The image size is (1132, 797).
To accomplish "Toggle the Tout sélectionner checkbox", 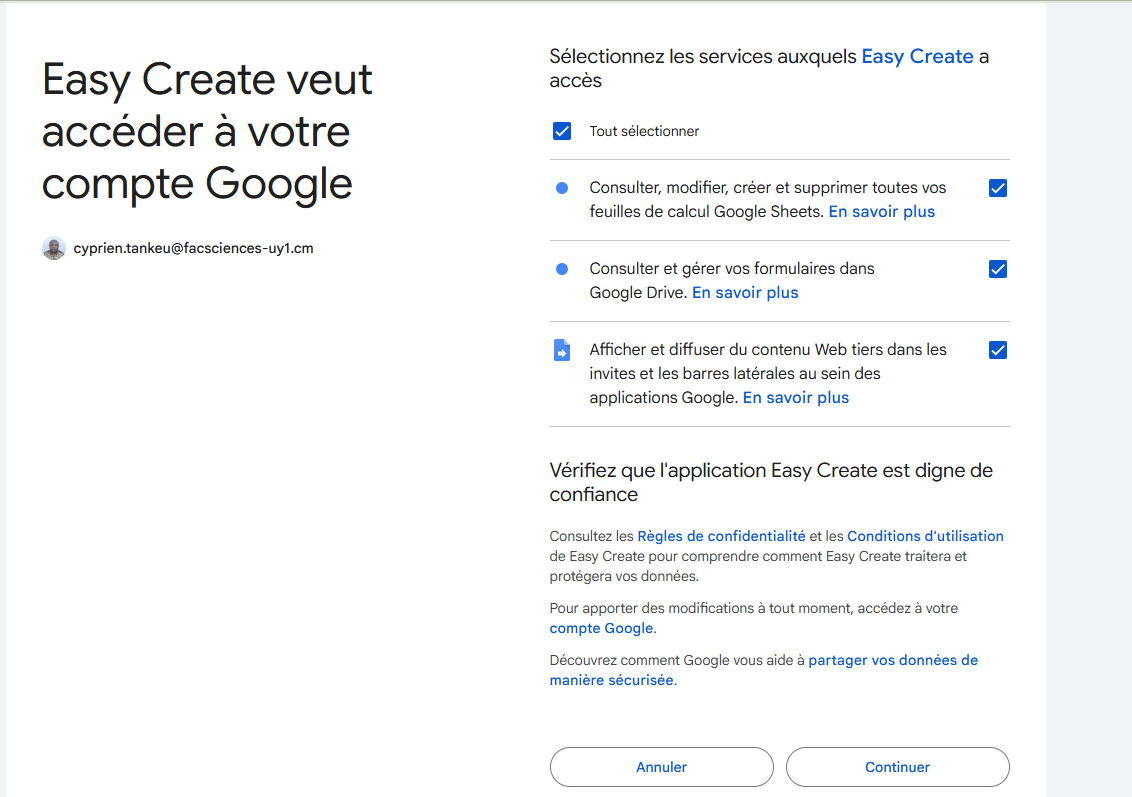I will pyautogui.click(x=562, y=131).
